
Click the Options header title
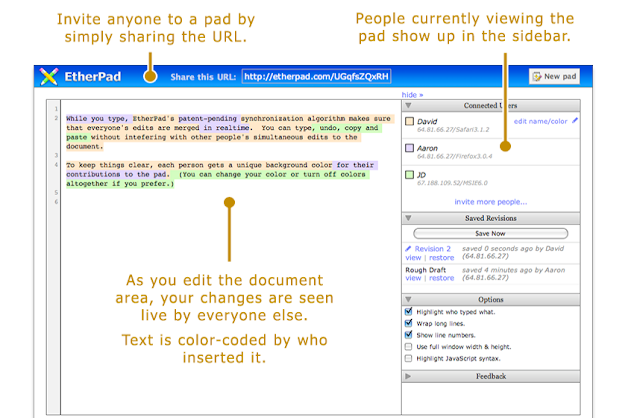coord(491,299)
